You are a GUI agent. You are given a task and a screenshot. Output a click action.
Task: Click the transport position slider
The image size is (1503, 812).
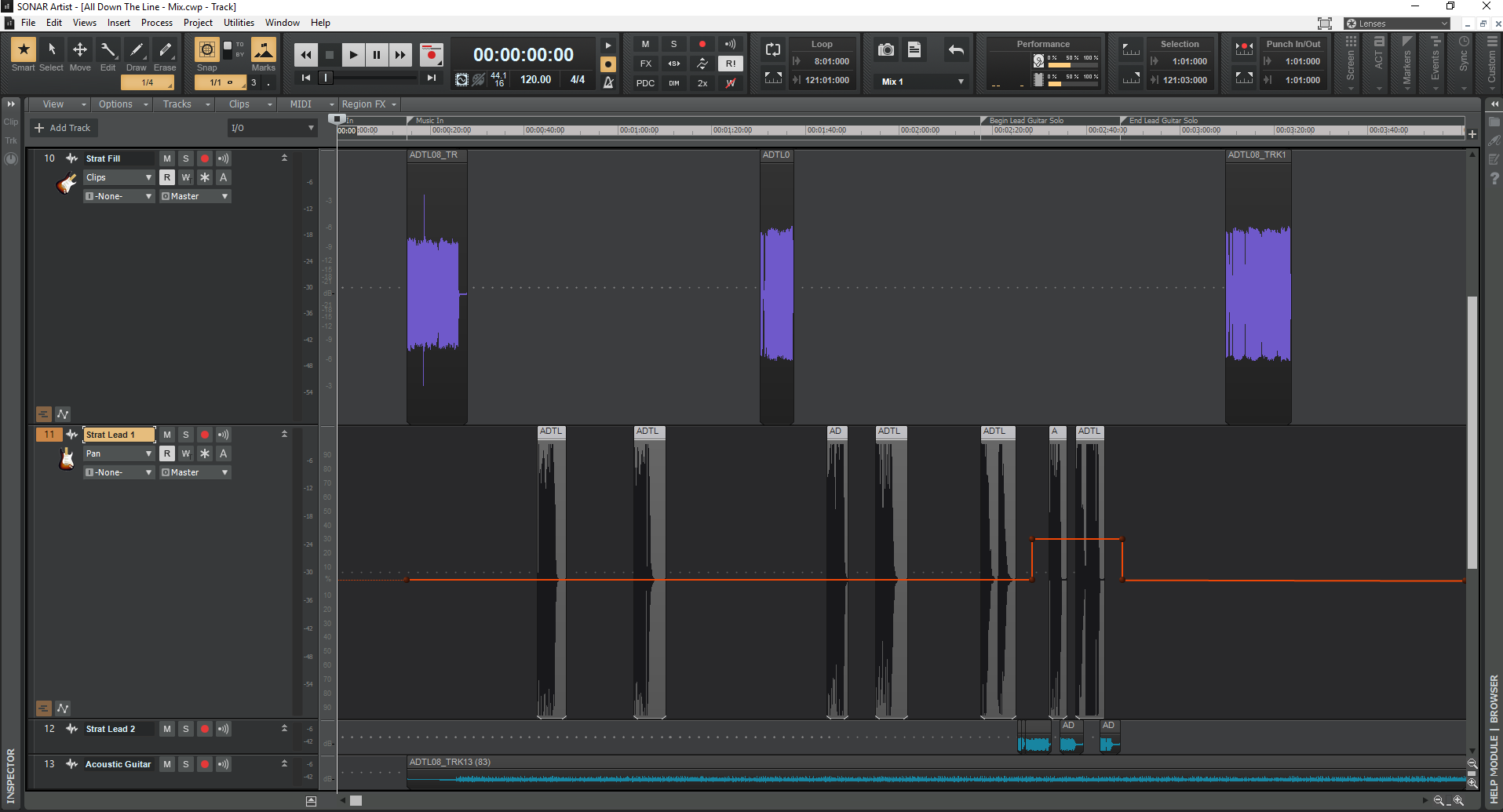pos(326,78)
